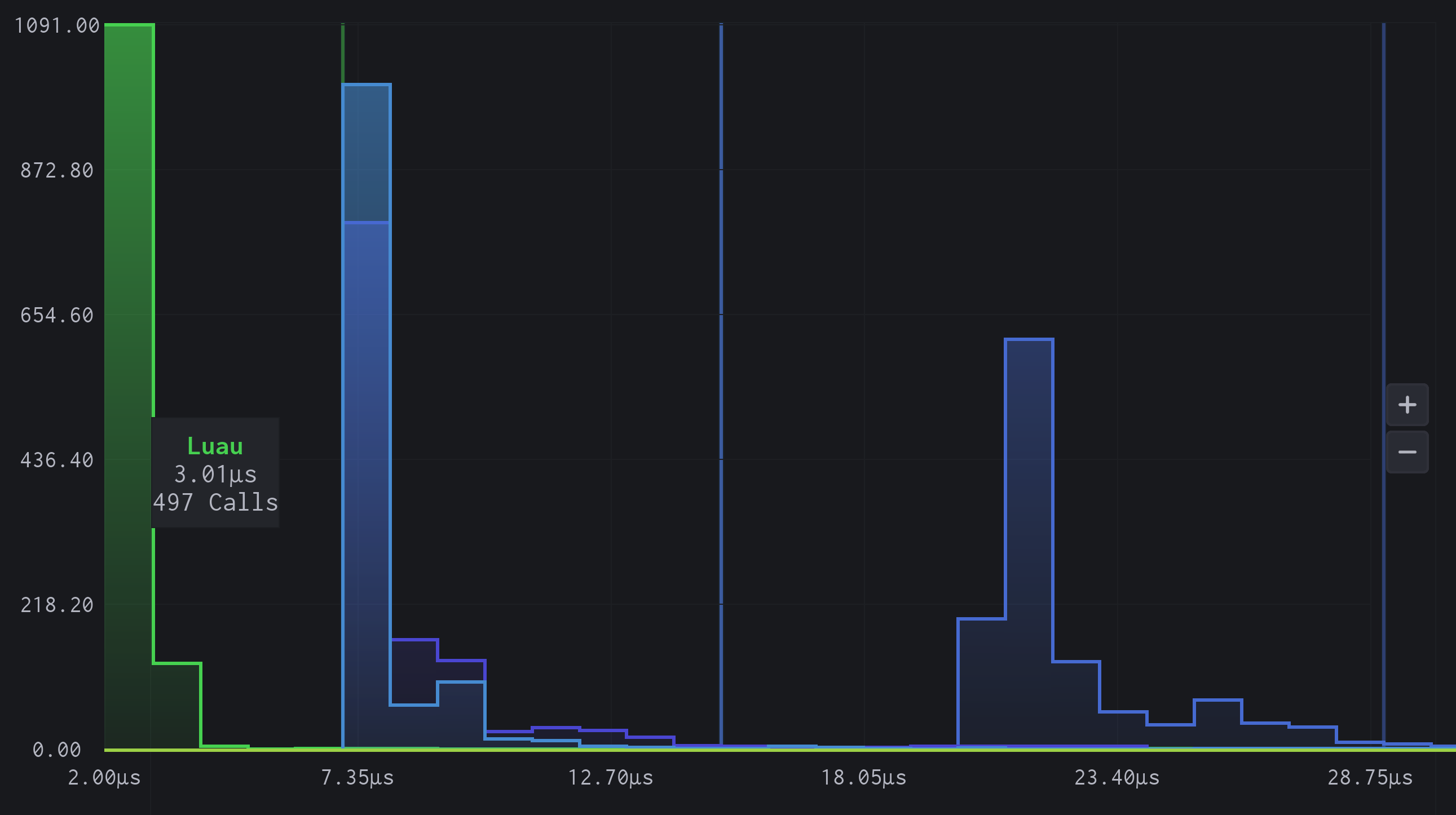
Task: Click the '3.01µs' tooltip value
Action: coord(215,474)
